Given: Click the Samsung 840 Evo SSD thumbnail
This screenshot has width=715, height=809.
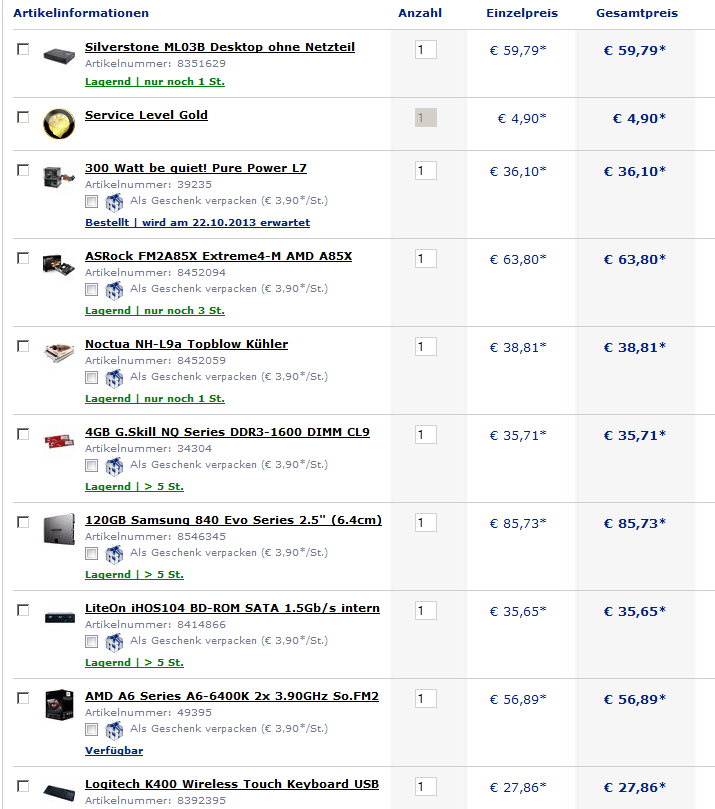Looking at the screenshot, I should tap(59, 529).
